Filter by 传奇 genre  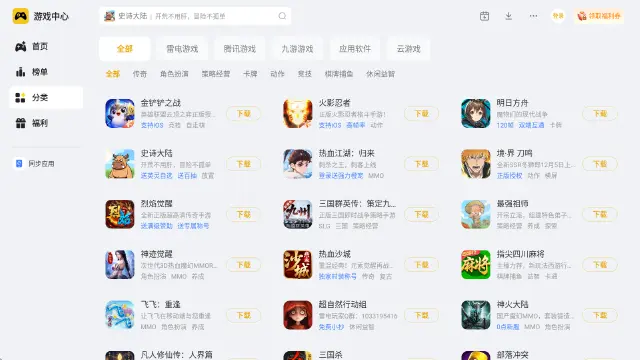point(140,74)
